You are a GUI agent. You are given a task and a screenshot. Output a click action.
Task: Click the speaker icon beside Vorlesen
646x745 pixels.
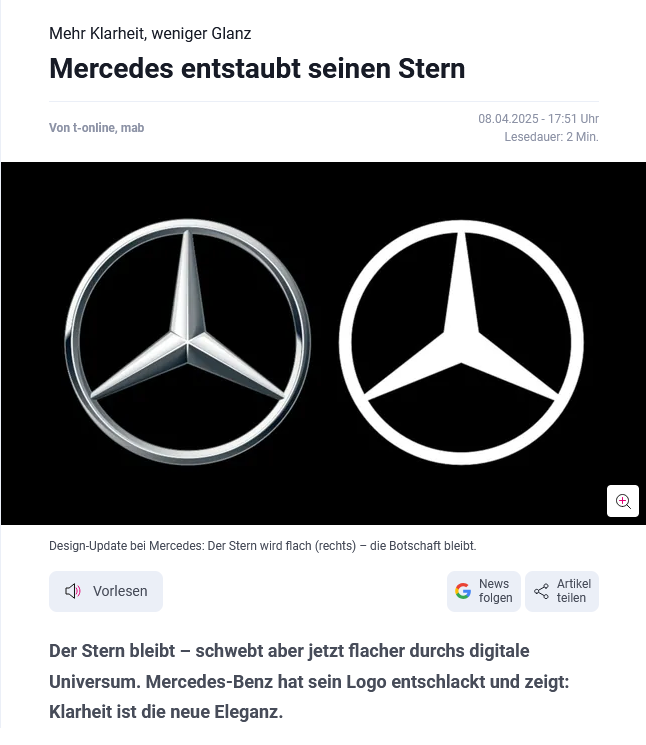[x=73, y=591]
